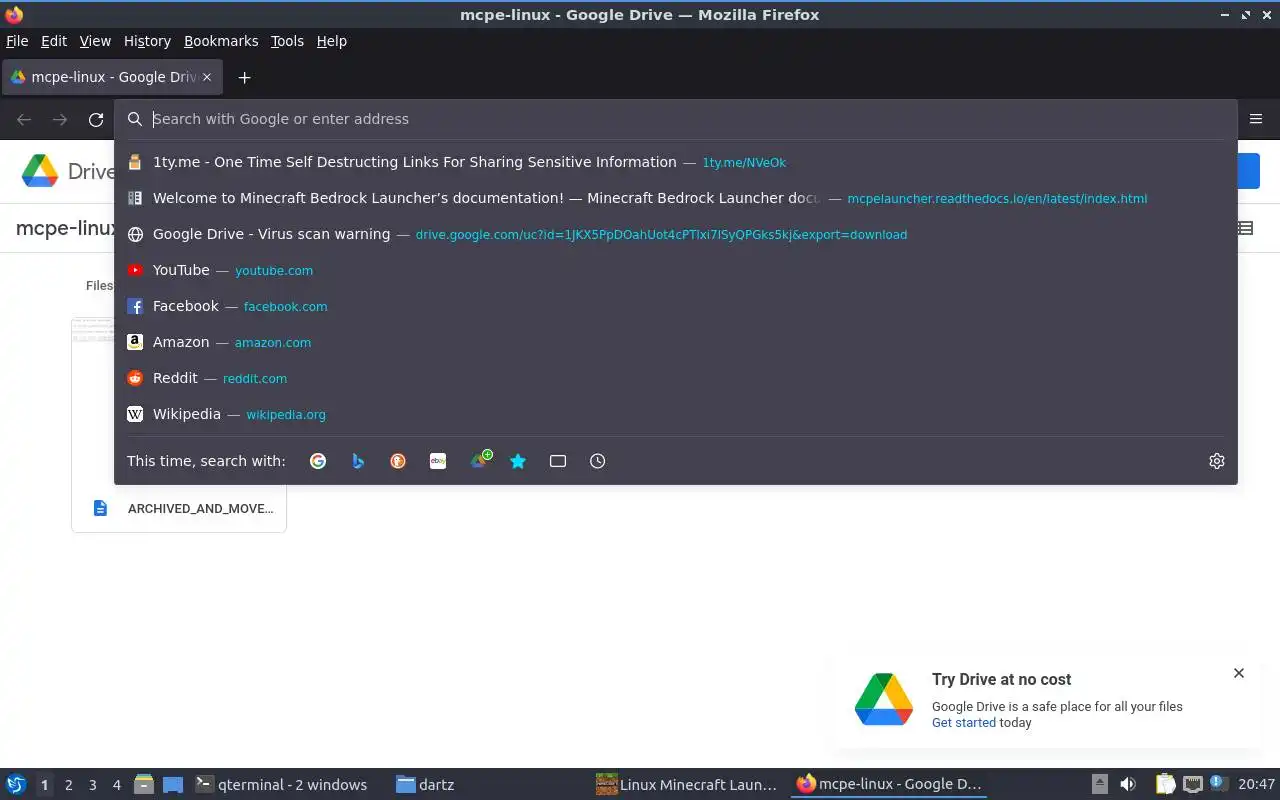
Task: Open file manager from taskbar
Action: [x=143, y=784]
